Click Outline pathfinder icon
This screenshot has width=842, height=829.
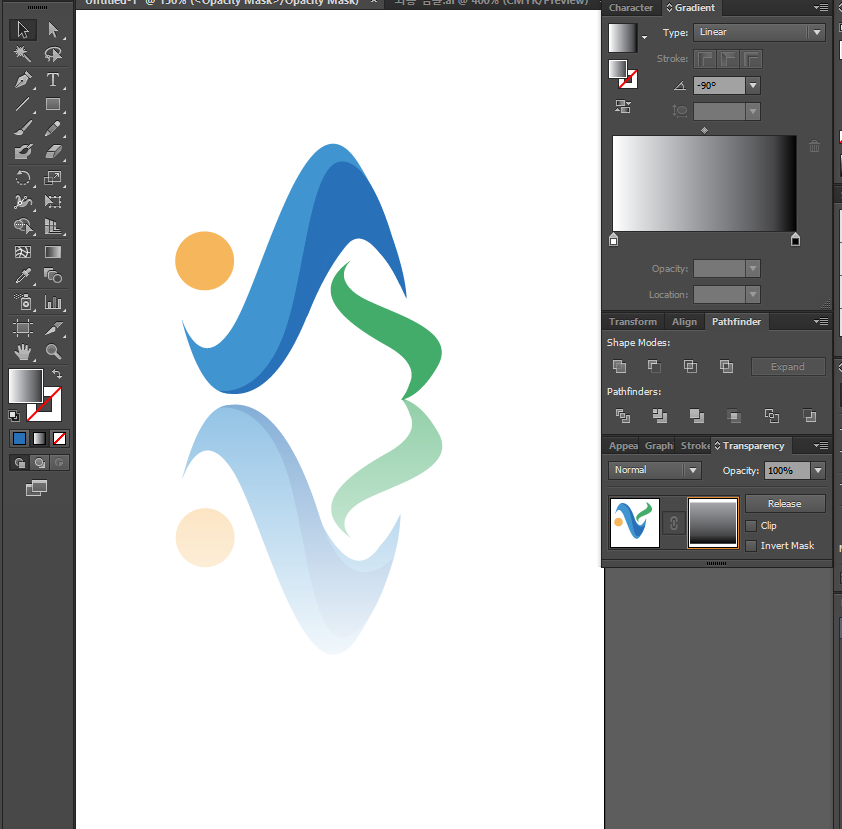coord(772,416)
